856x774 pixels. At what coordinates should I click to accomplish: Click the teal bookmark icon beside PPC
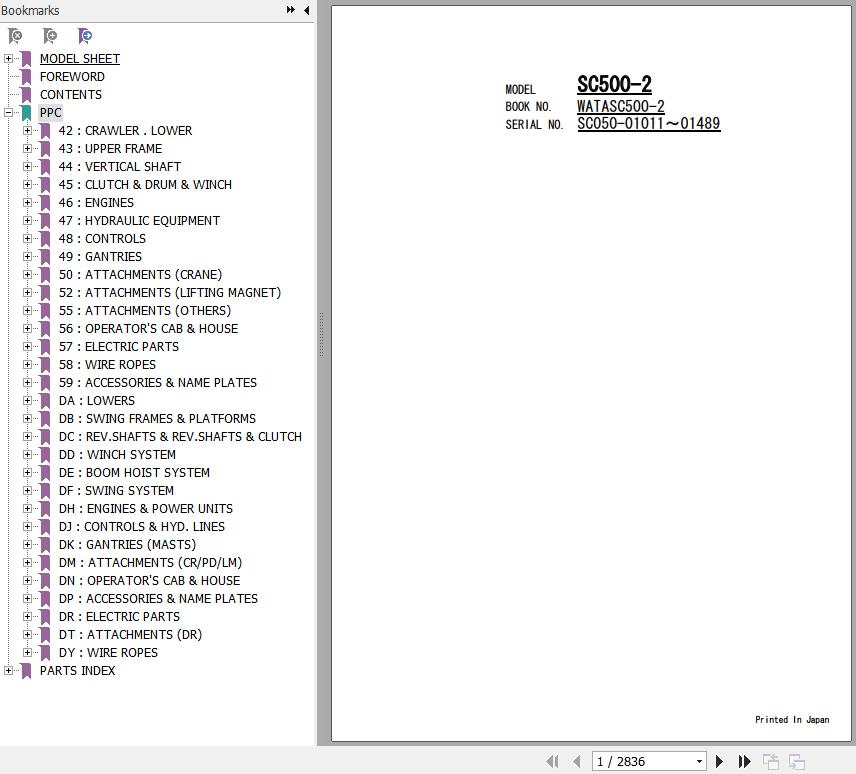(26, 113)
